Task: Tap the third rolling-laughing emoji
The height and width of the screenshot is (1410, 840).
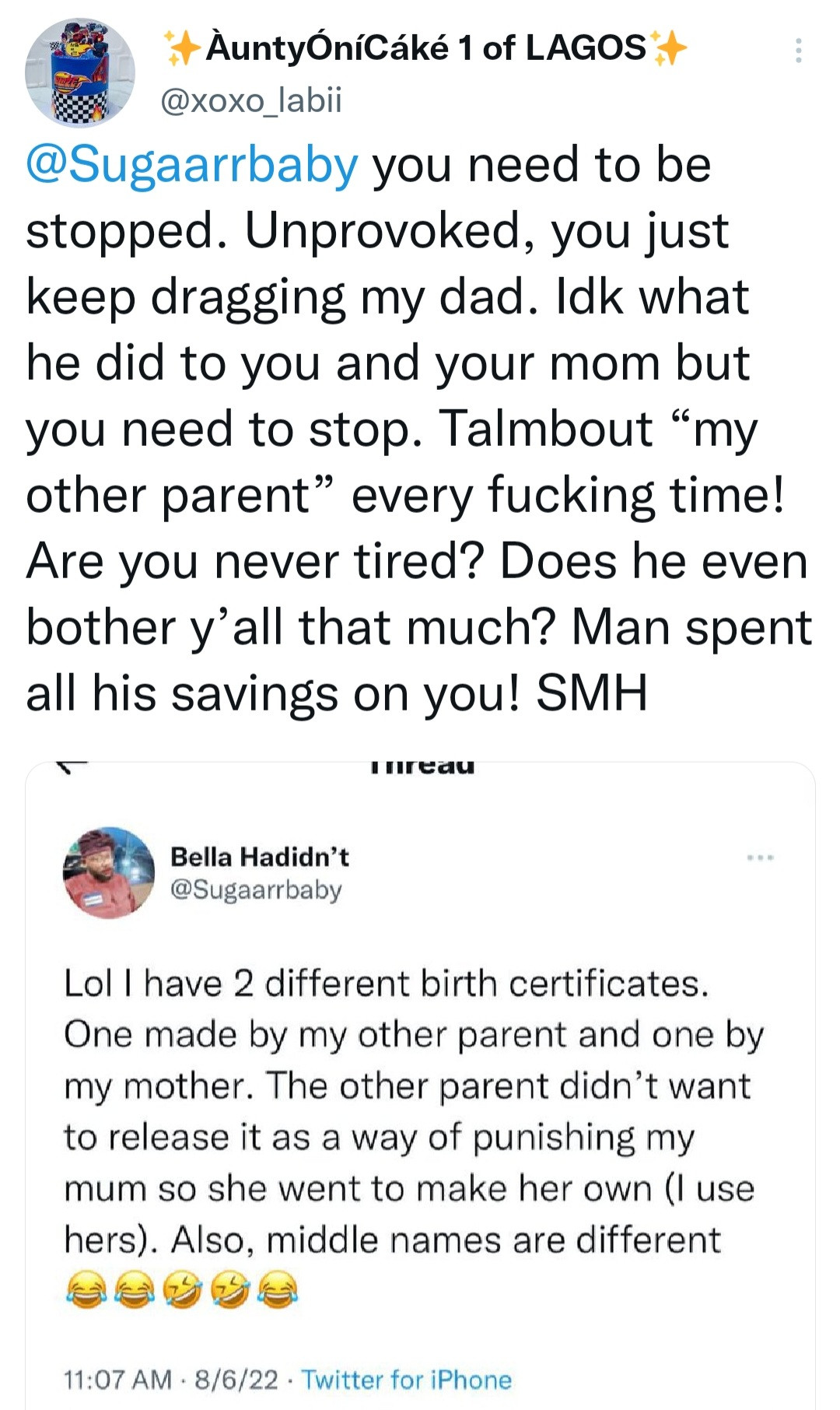Action: (x=181, y=1290)
